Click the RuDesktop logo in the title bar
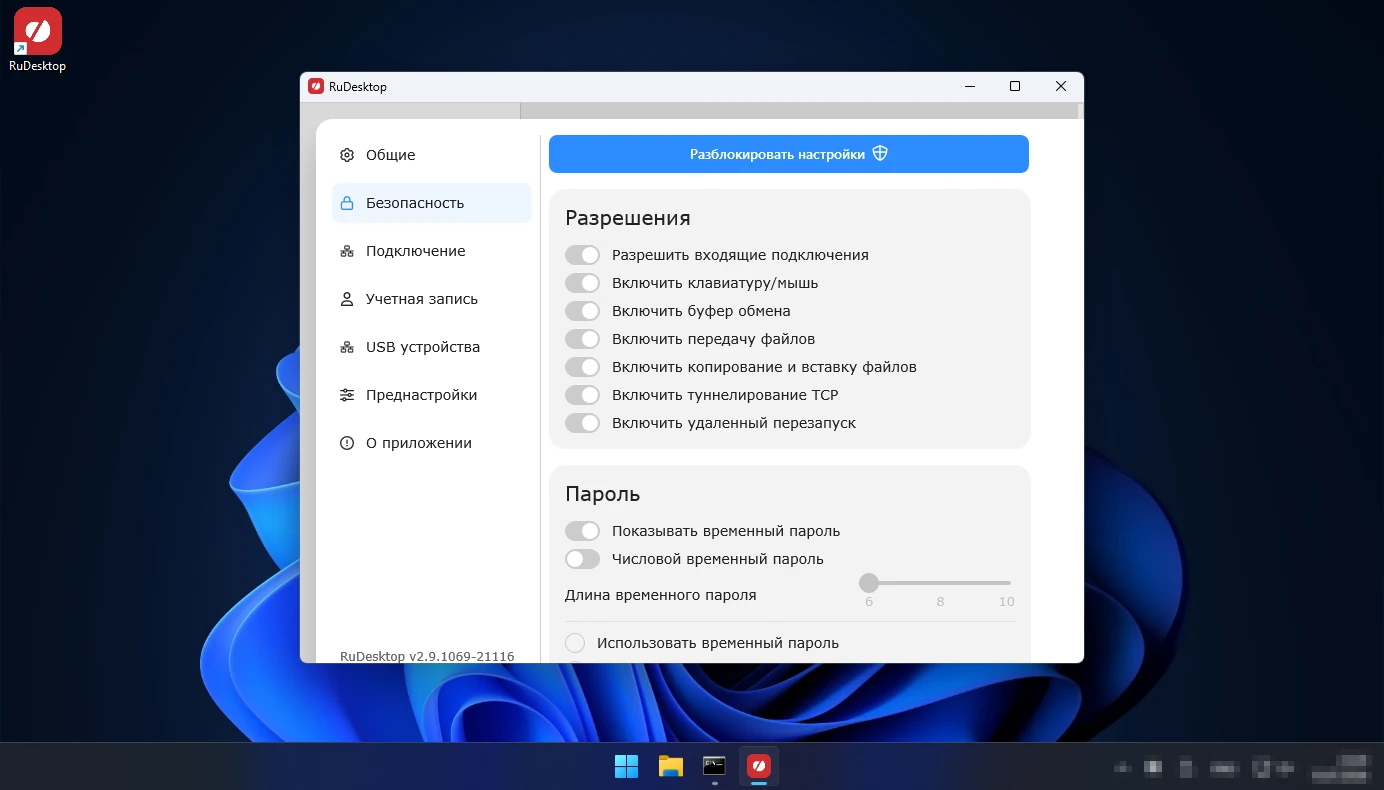 pos(316,87)
